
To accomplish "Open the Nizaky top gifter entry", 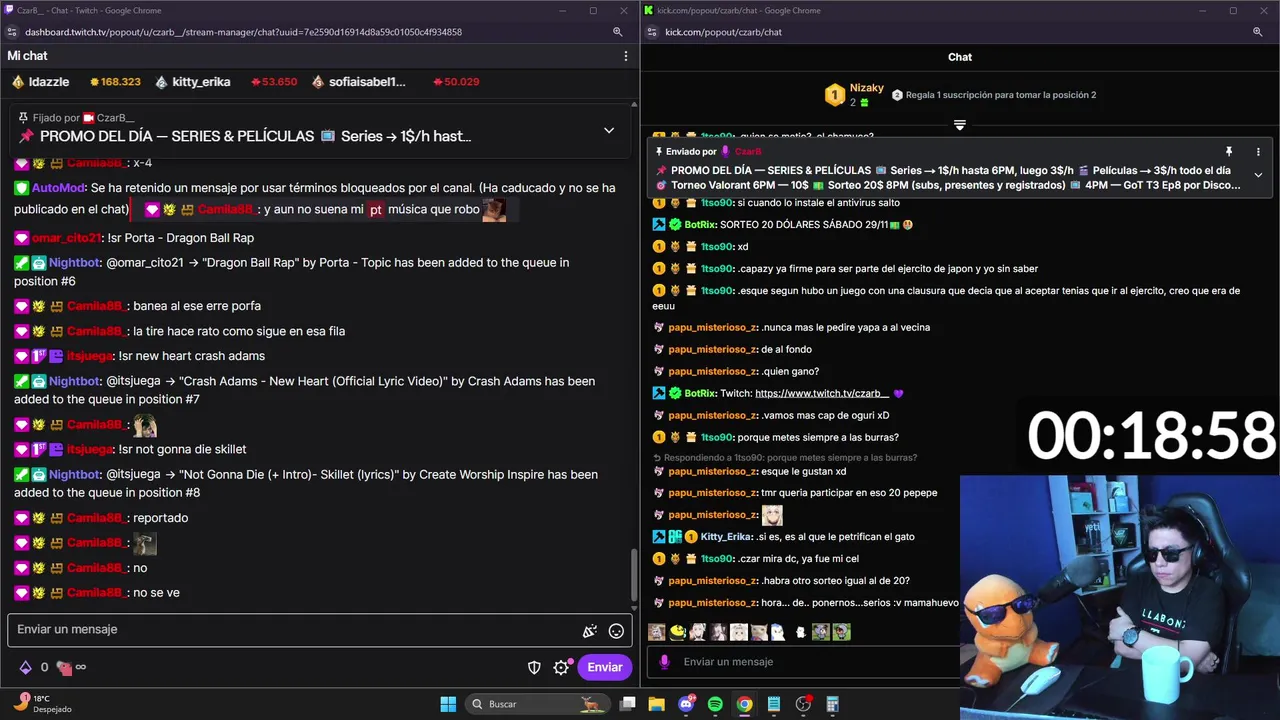I will [855, 95].
